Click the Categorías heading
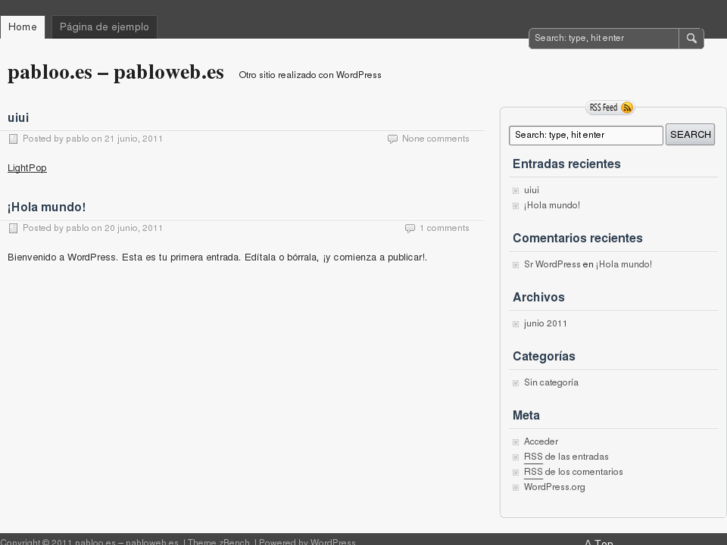The height and width of the screenshot is (545, 727). pyautogui.click(x=543, y=357)
